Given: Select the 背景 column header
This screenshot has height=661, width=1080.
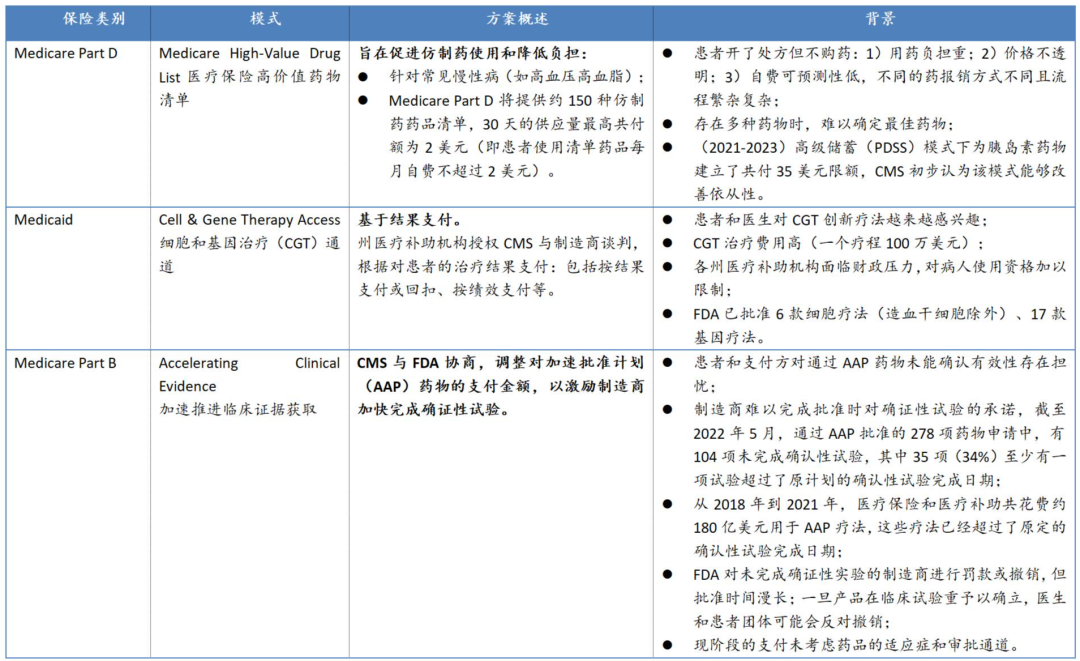Looking at the screenshot, I should click(x=865, y=19).
